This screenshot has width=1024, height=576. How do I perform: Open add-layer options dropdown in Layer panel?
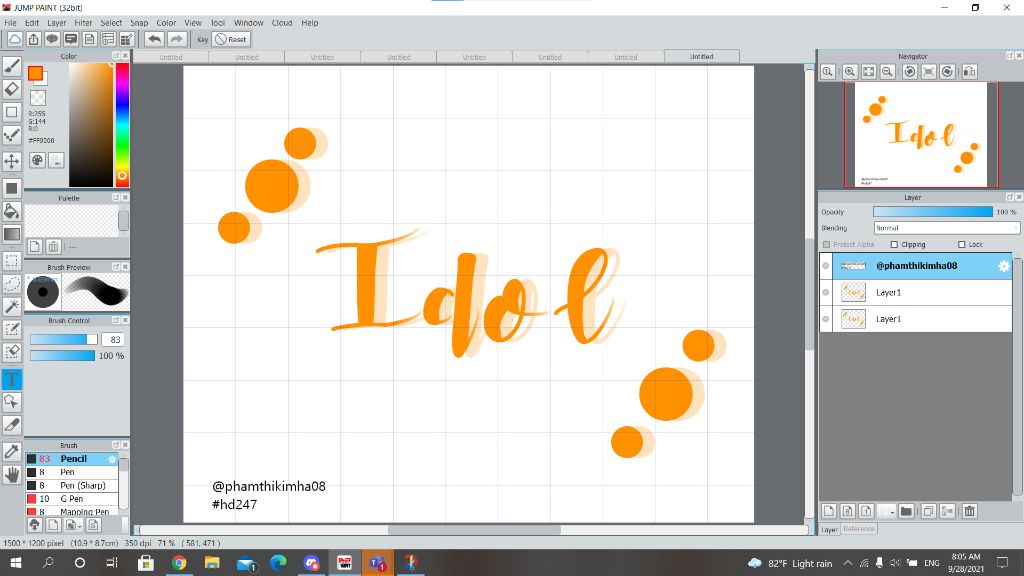(886, 511)
